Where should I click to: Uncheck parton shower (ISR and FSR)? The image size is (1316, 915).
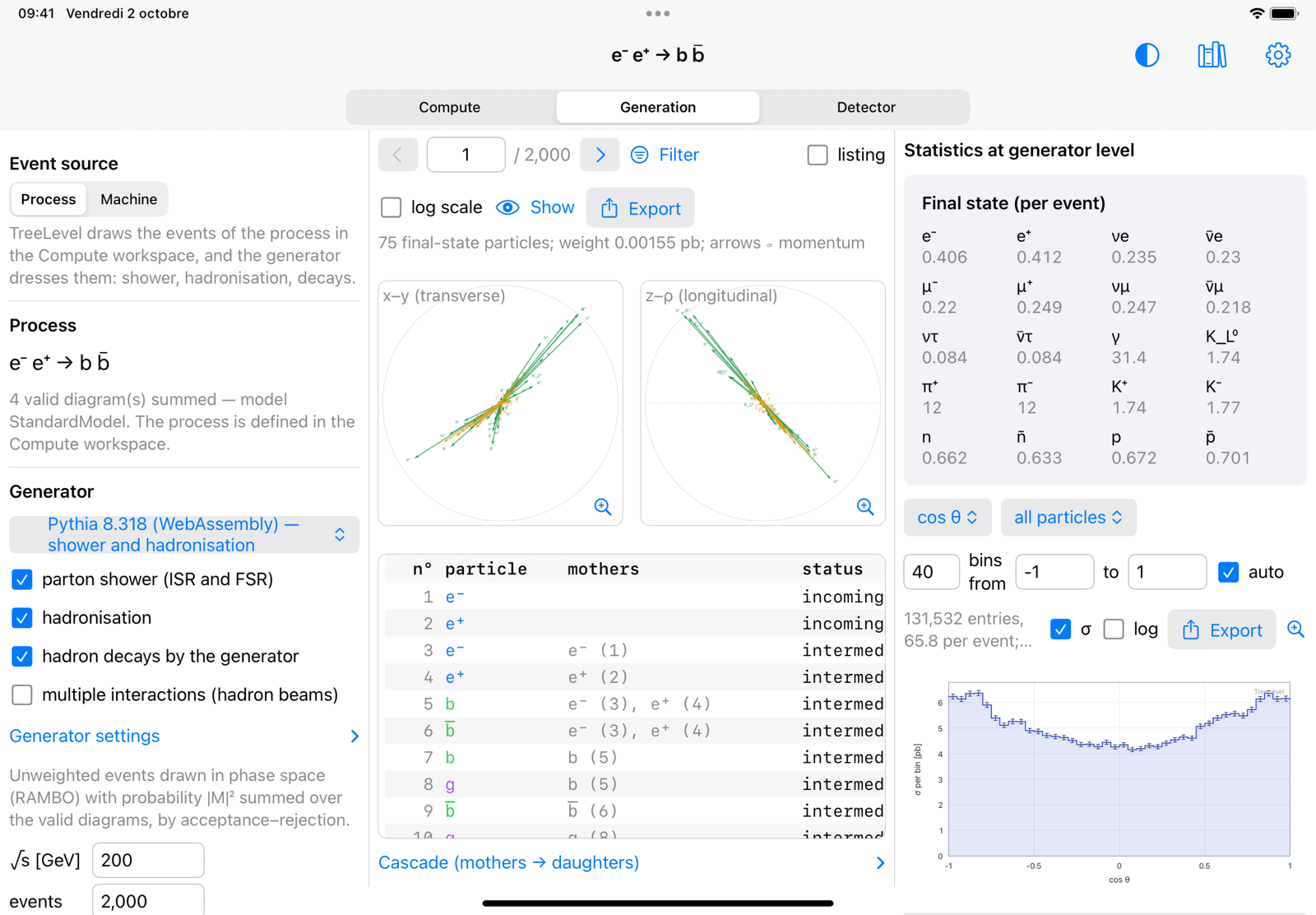click(x=22, y=579)
